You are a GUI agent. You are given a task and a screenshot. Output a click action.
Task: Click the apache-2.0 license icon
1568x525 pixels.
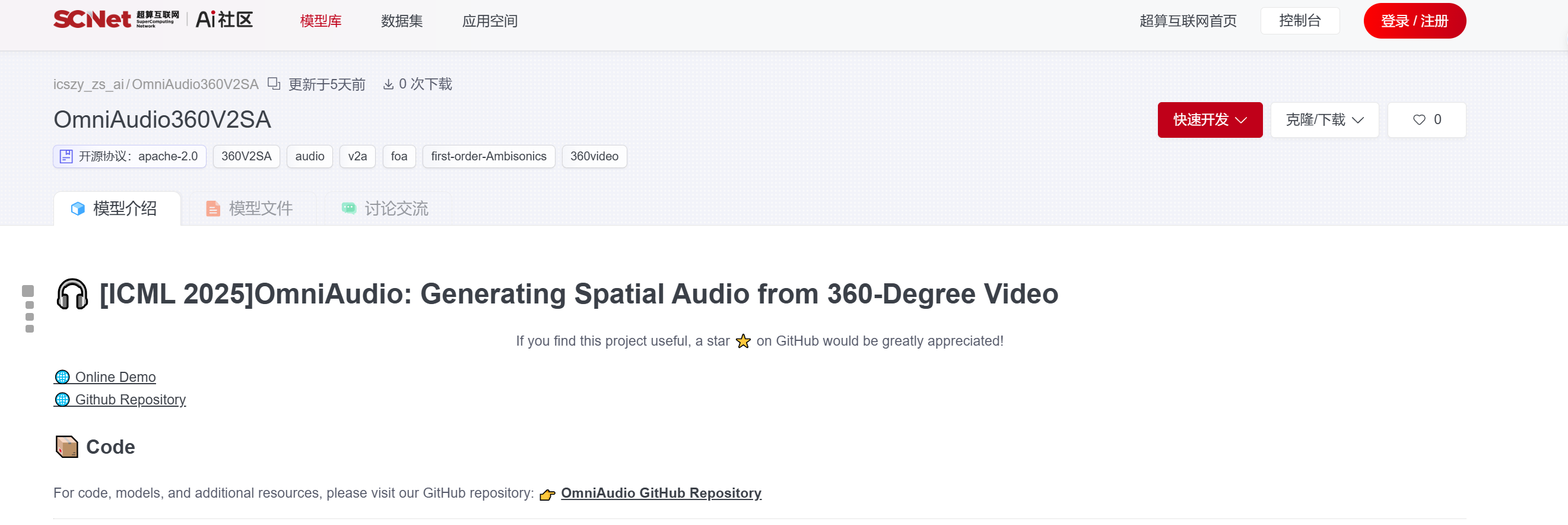click(66, 157)
